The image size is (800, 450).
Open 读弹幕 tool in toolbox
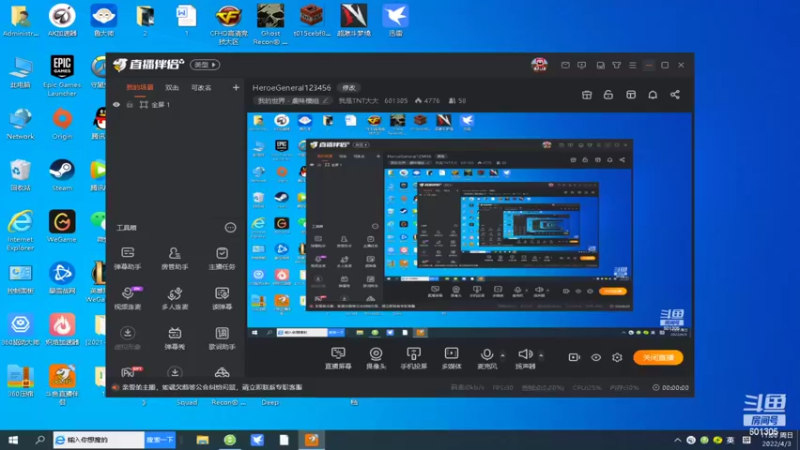pyautogui.click(x=222, y=298)
